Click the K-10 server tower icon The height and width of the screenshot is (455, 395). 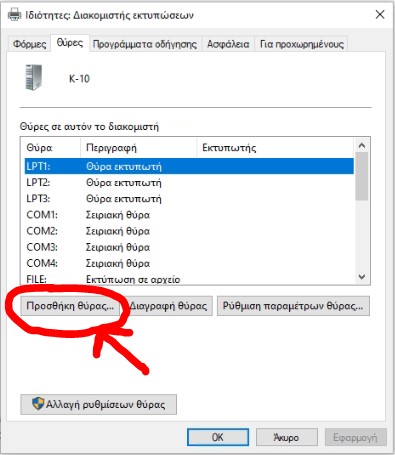[34, 77]
